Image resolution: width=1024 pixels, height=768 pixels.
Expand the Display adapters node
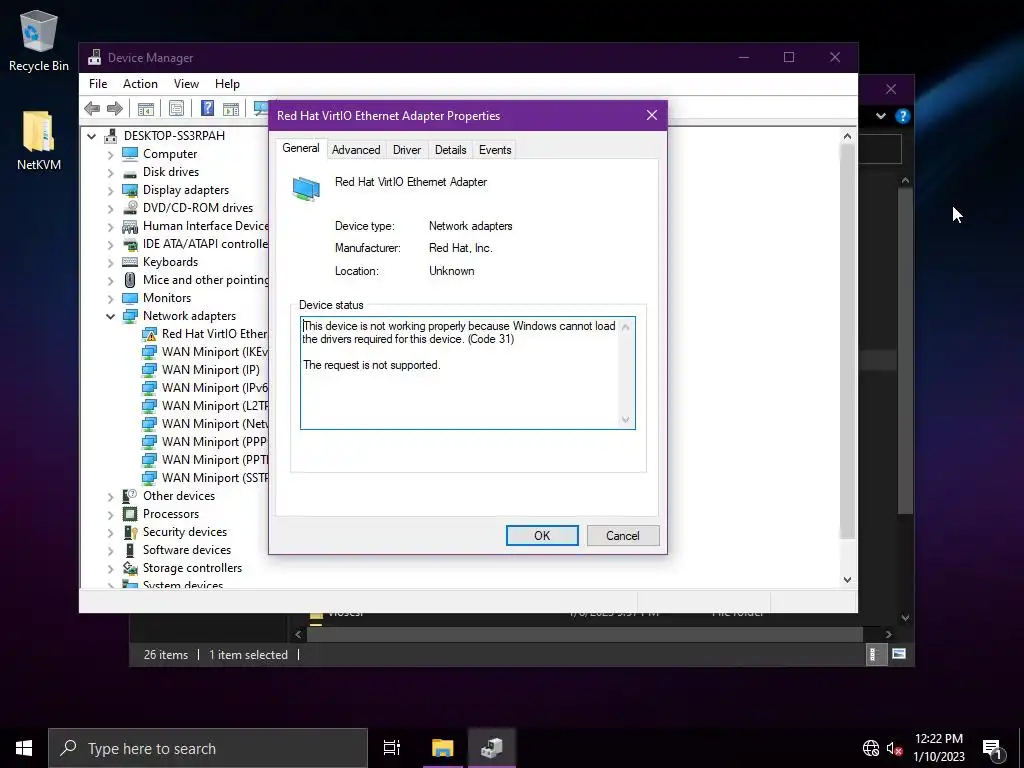[x=110, y=191]
